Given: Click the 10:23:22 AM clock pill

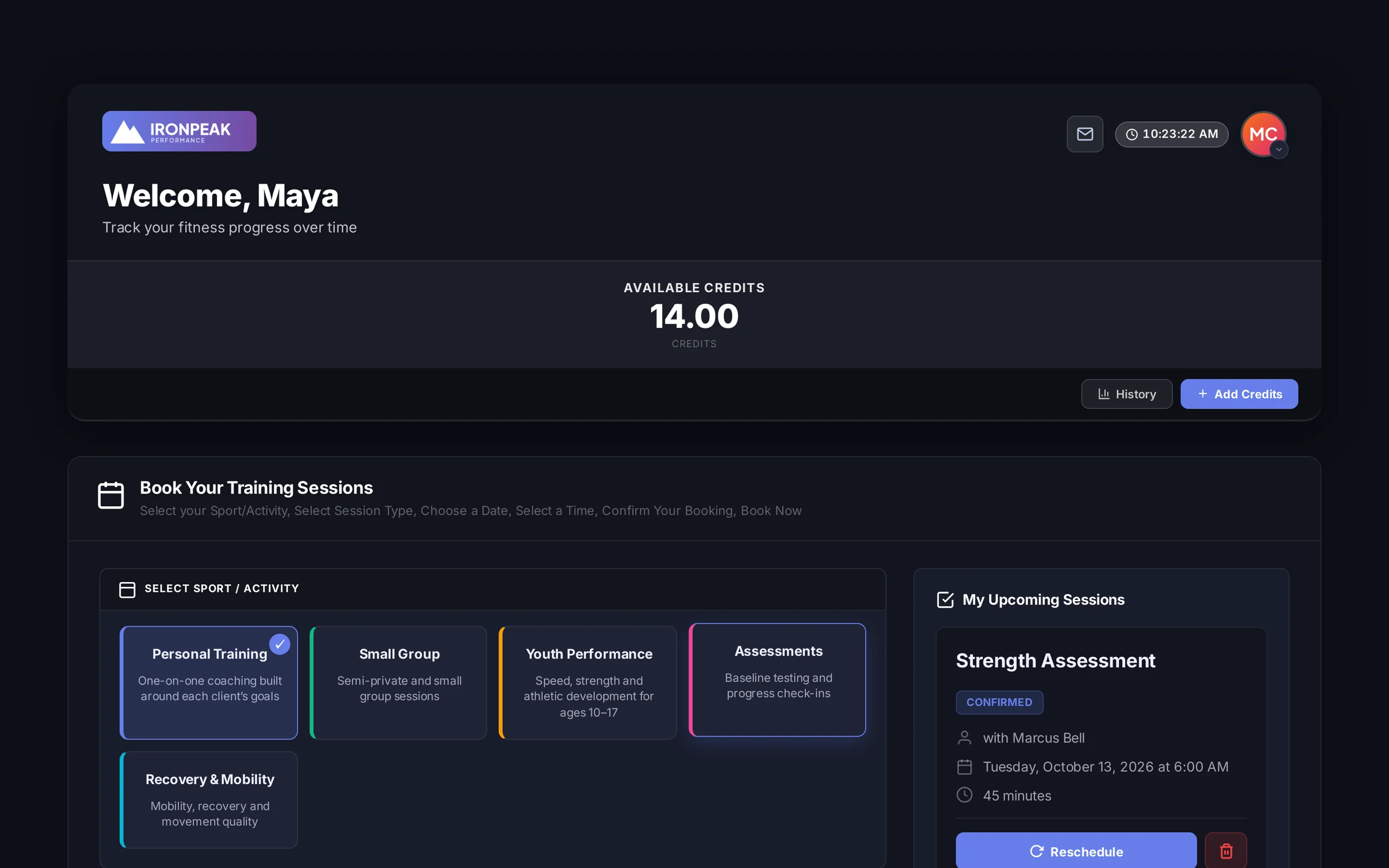Looking at the screenshot, I should click(x=1171, y=134).
